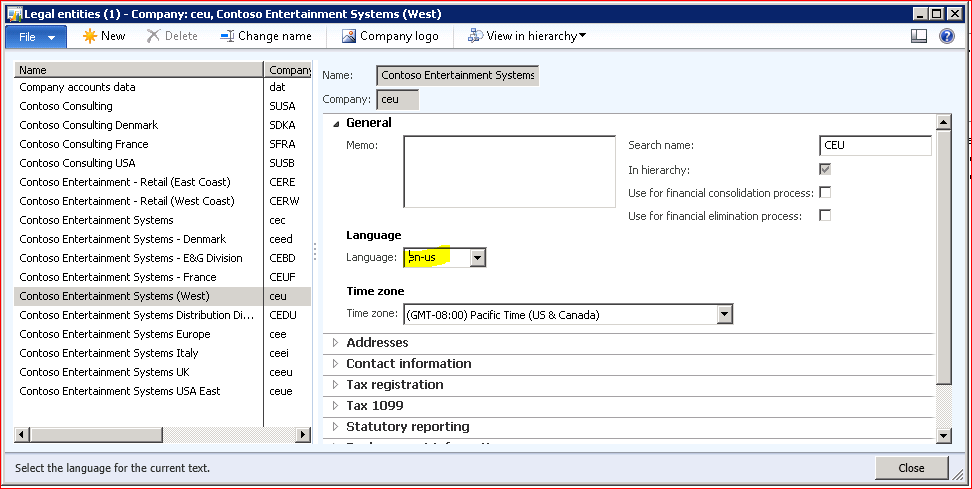Click the view layout icon beside help
Screen dimensions: 972x489
919,36
